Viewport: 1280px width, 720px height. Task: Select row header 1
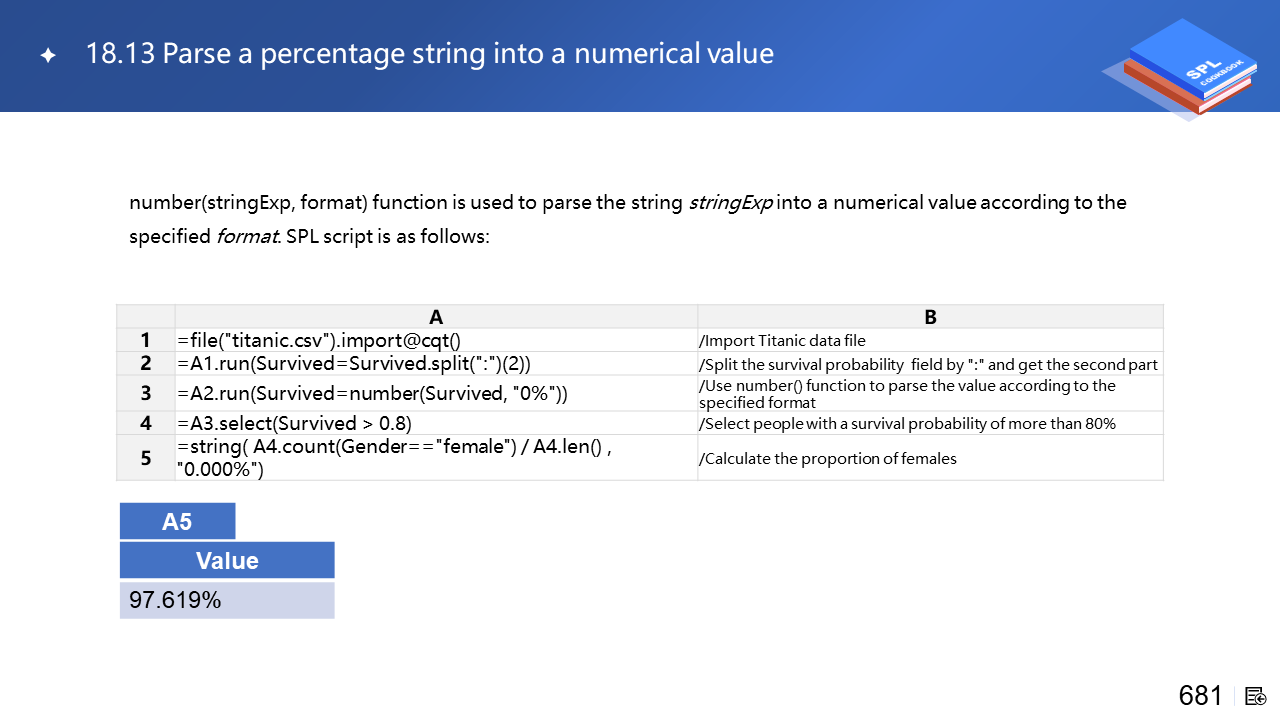pos(146,340)
